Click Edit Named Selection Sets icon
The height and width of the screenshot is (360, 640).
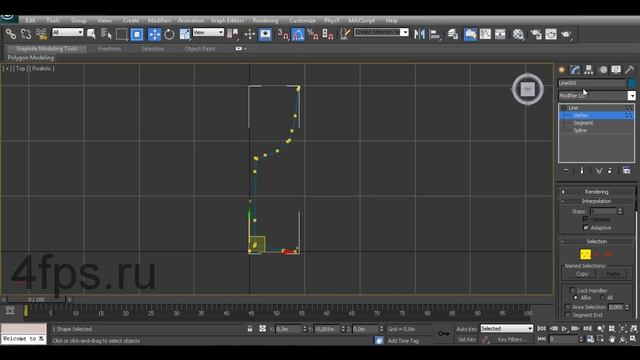[x=345, y=34]
